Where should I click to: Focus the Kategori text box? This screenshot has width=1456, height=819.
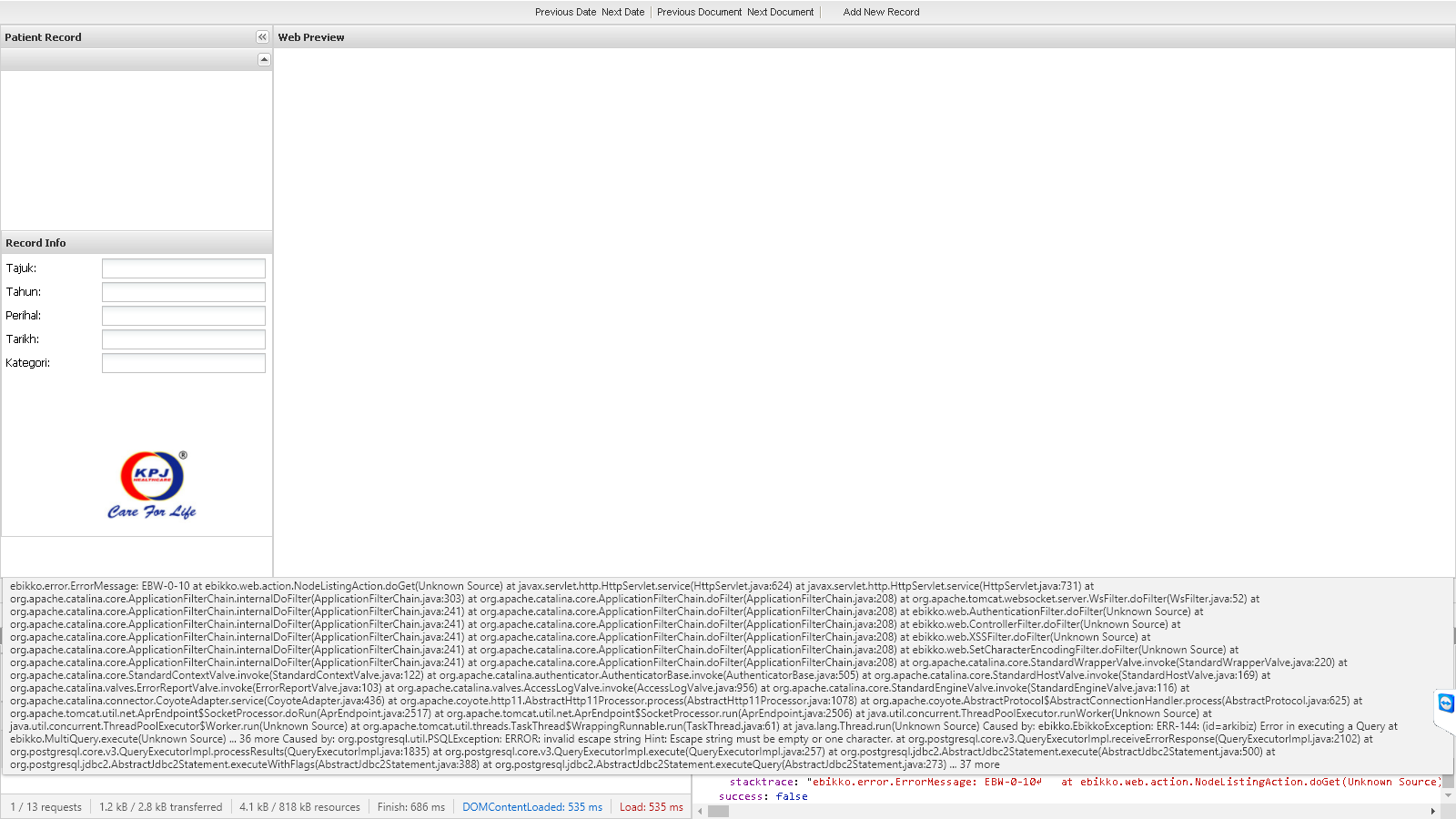(183, 363)
